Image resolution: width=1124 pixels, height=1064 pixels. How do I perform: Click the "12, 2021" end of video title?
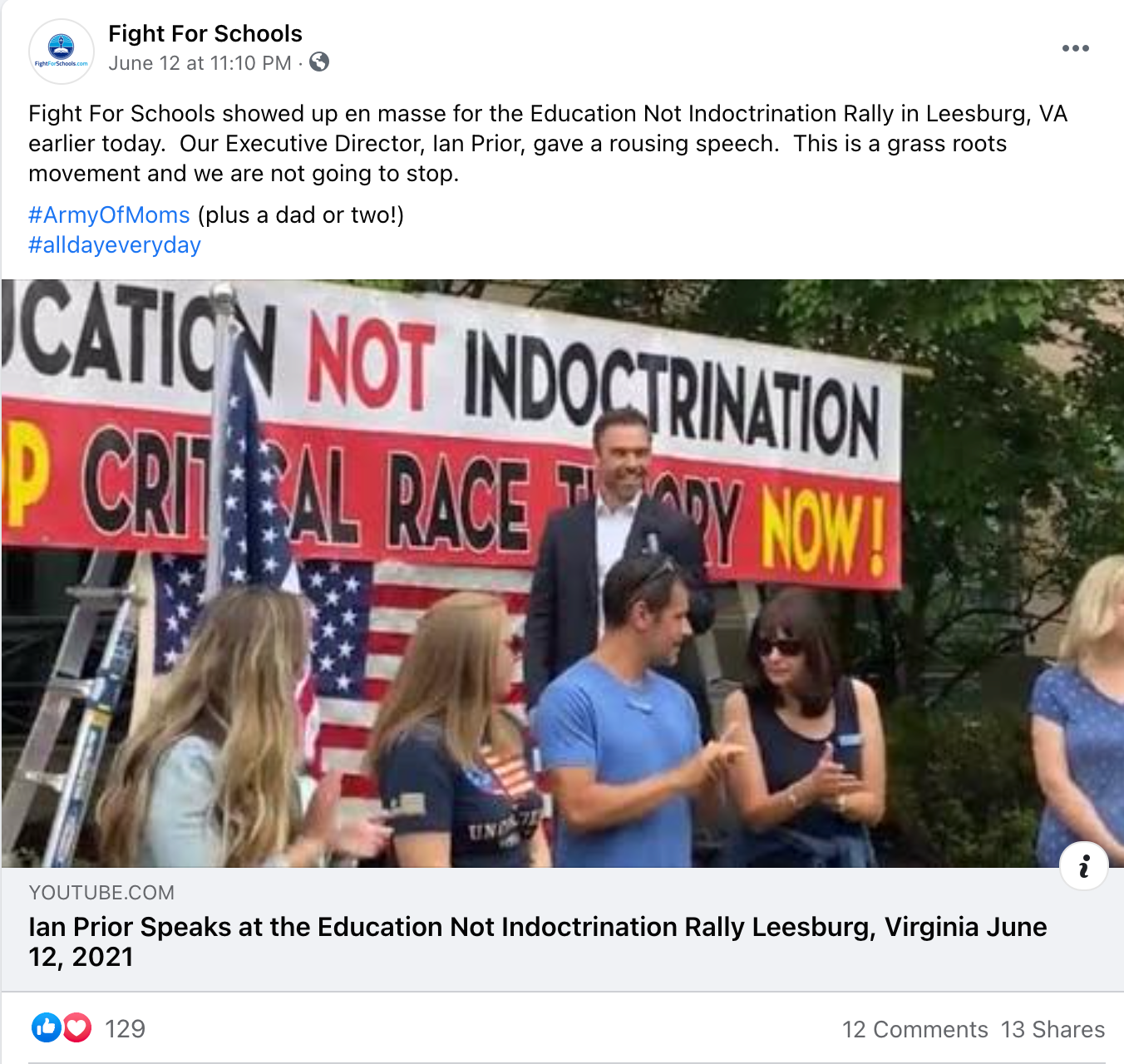[x=81, y=957]
